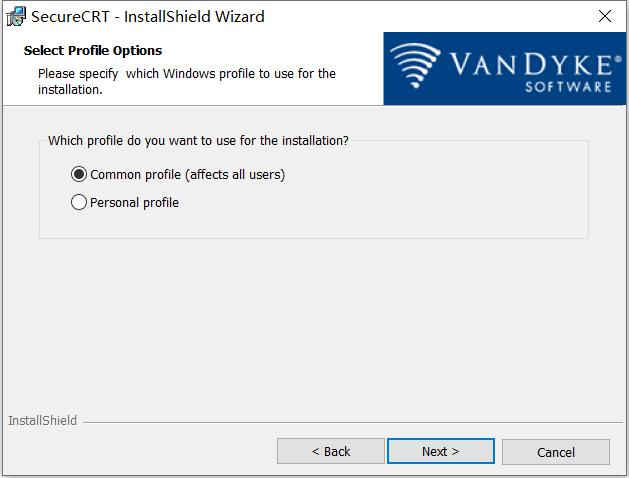The image size is (629, 478).
Task: Click the blank gray area below the group box
Action: (314, 320)
